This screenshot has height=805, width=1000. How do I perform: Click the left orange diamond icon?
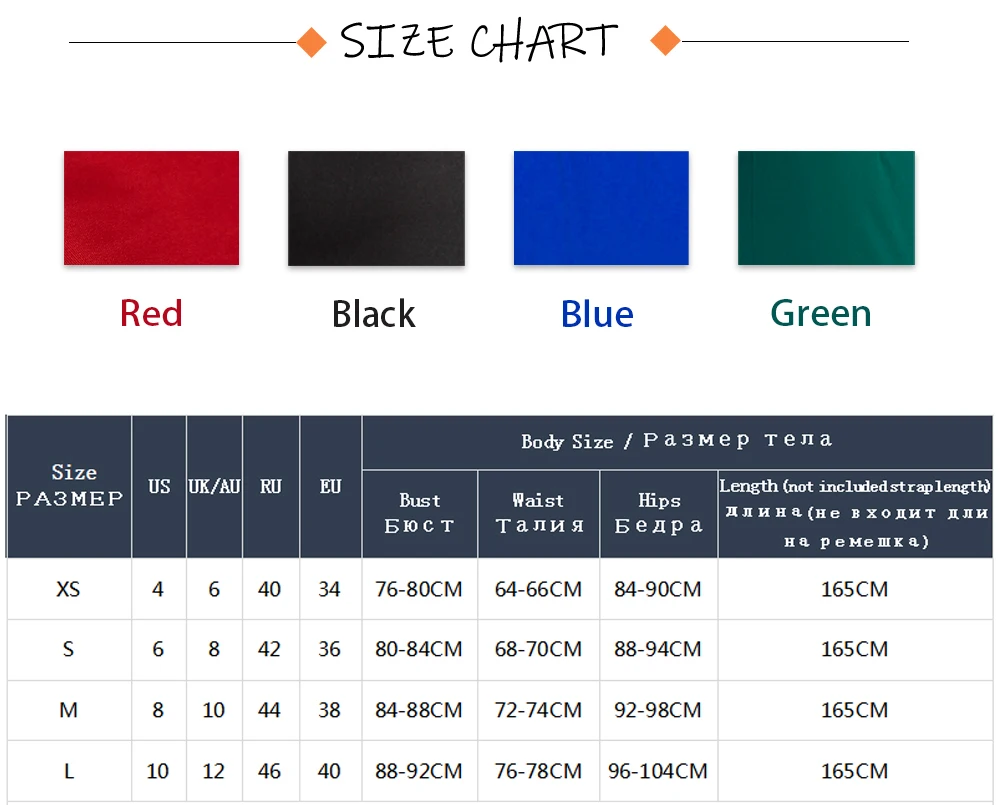tap(312, 42)
